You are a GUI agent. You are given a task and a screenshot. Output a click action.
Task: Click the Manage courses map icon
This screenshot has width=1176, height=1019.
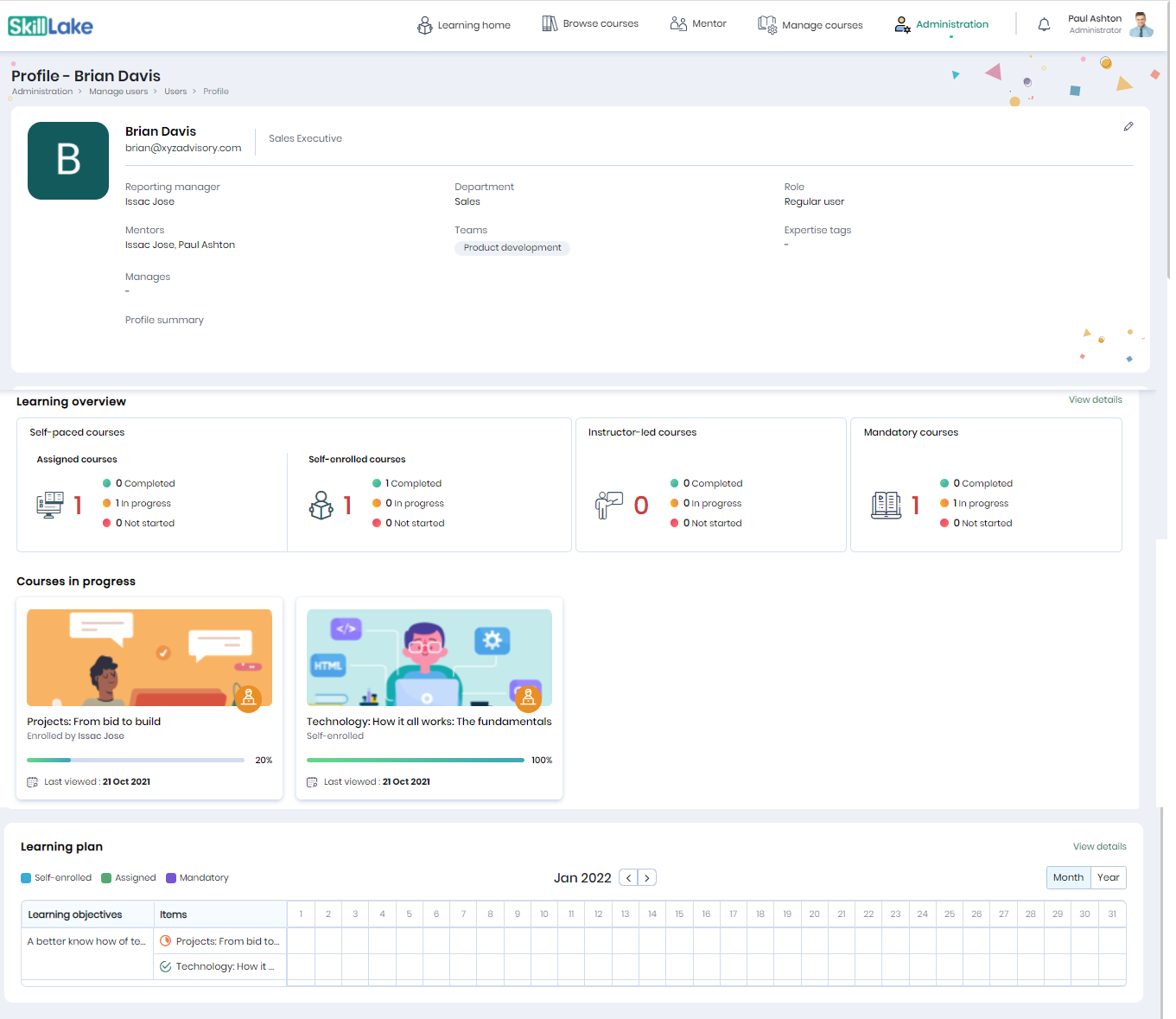766,24
